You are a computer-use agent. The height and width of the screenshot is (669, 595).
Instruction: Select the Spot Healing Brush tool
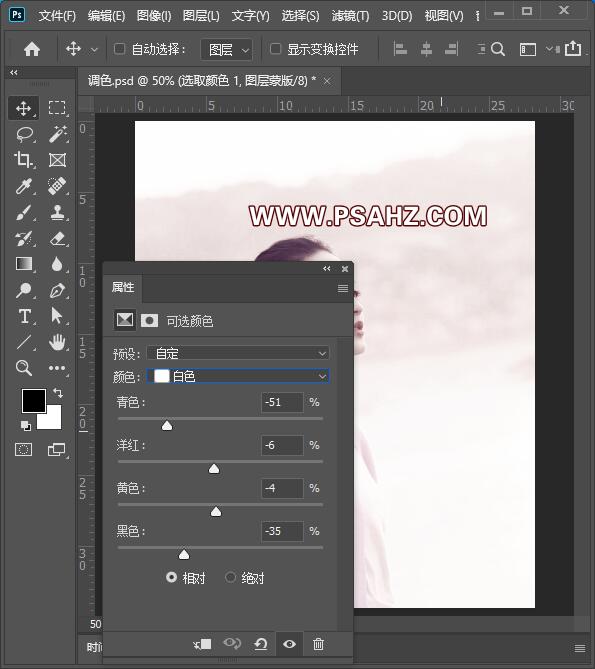coord(57,186)
